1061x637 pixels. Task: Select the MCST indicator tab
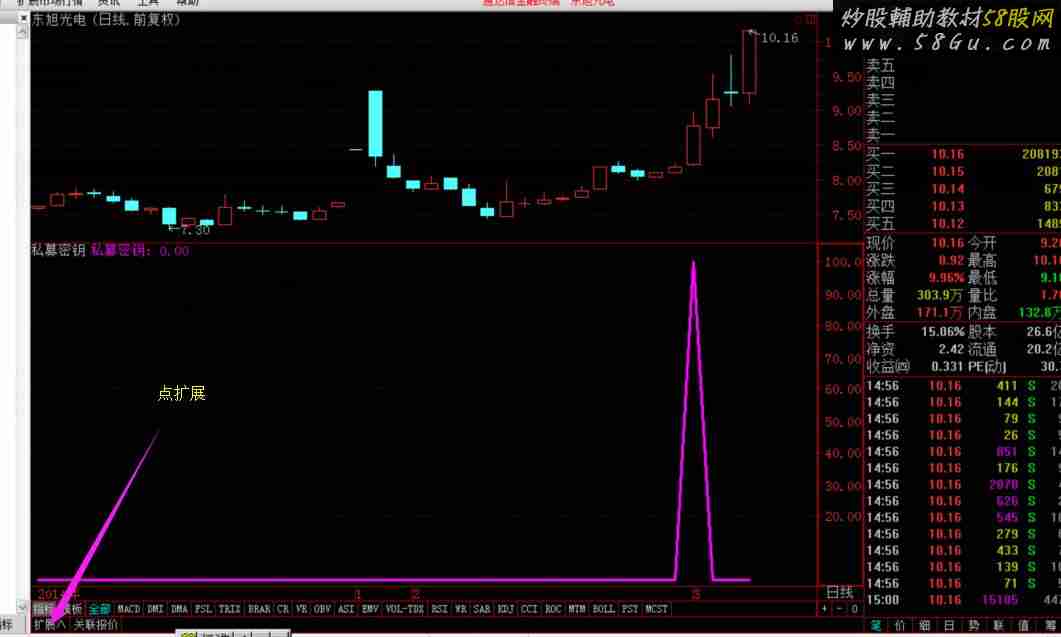656,609
